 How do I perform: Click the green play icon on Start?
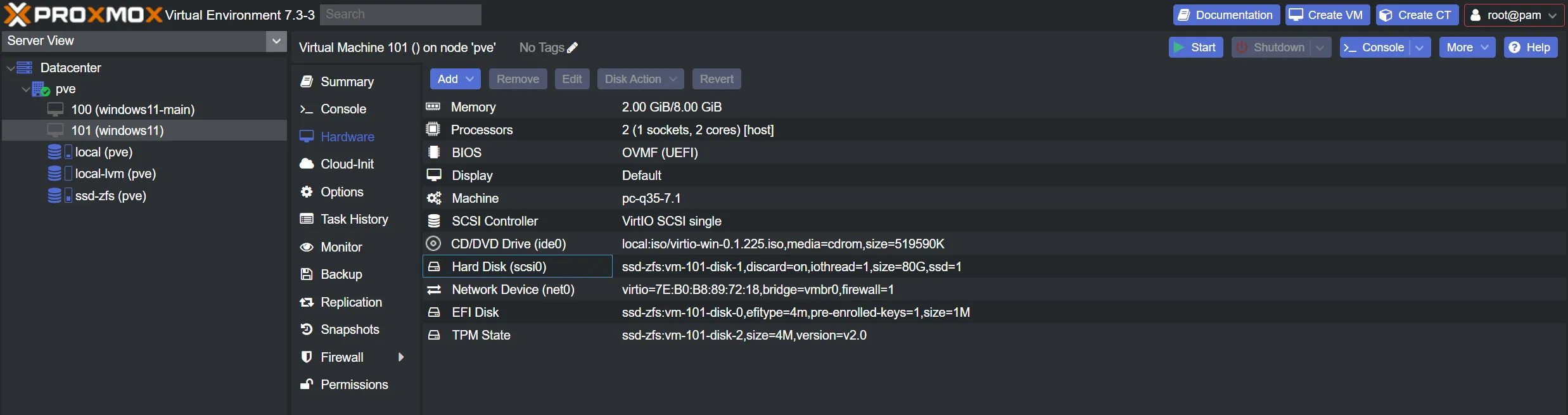click(1179, 48)
